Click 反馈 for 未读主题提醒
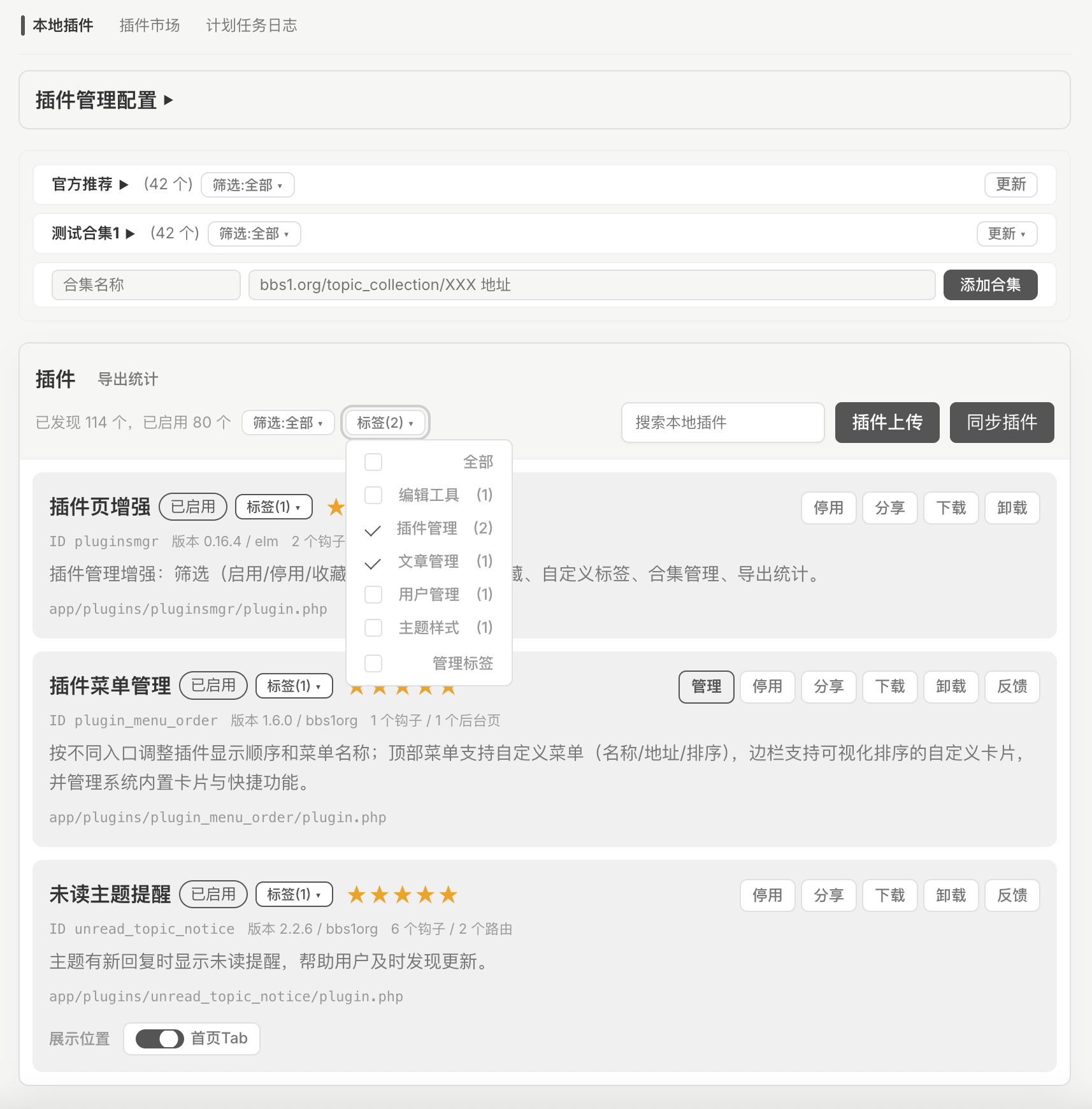1092x1109 pixels. (1012, 895)
